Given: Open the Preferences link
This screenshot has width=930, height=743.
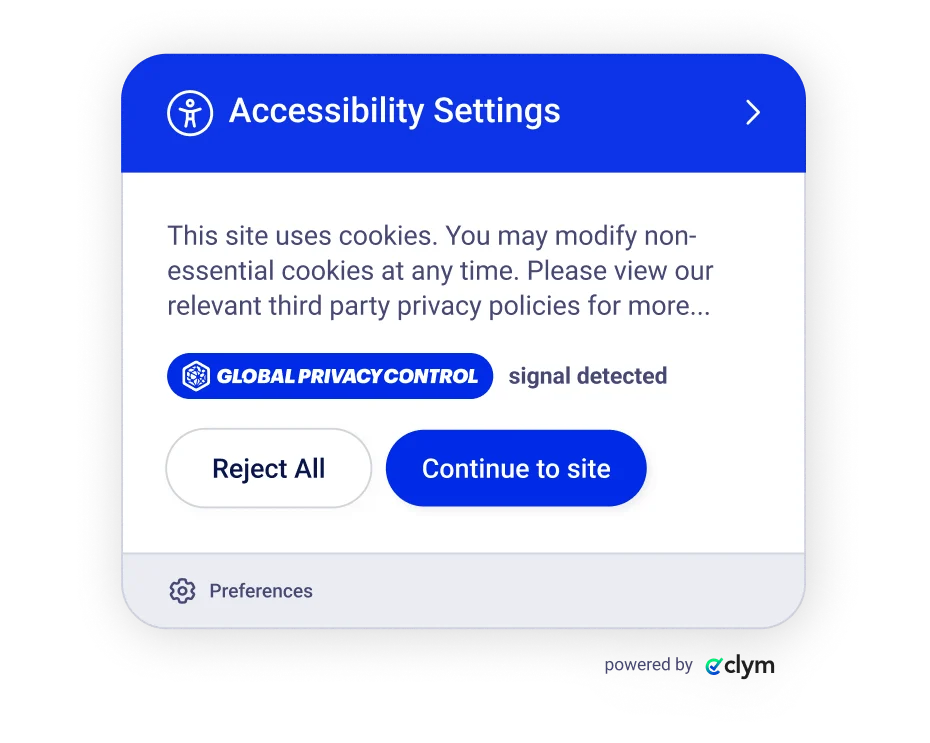Looking at the screenshot, I should pos(260,591).
